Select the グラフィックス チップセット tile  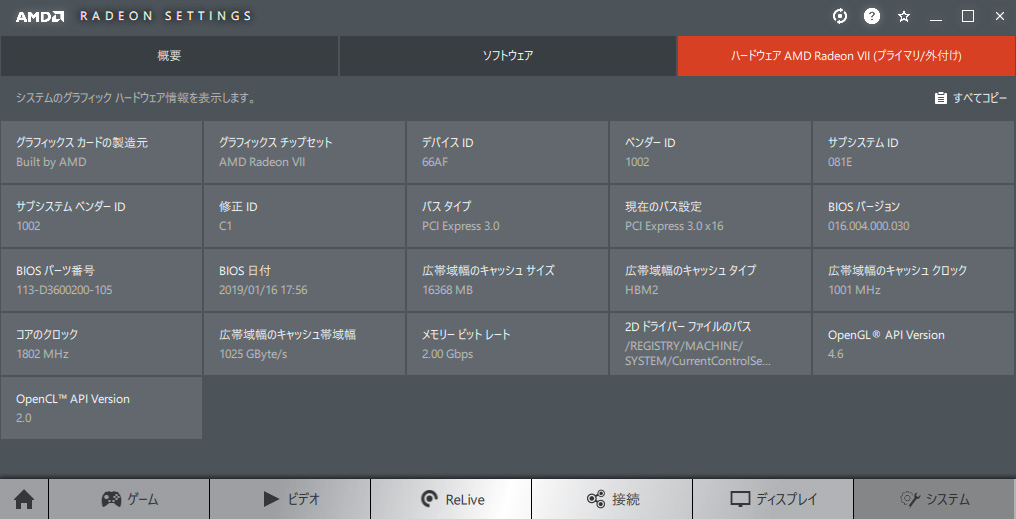point(305,152)
